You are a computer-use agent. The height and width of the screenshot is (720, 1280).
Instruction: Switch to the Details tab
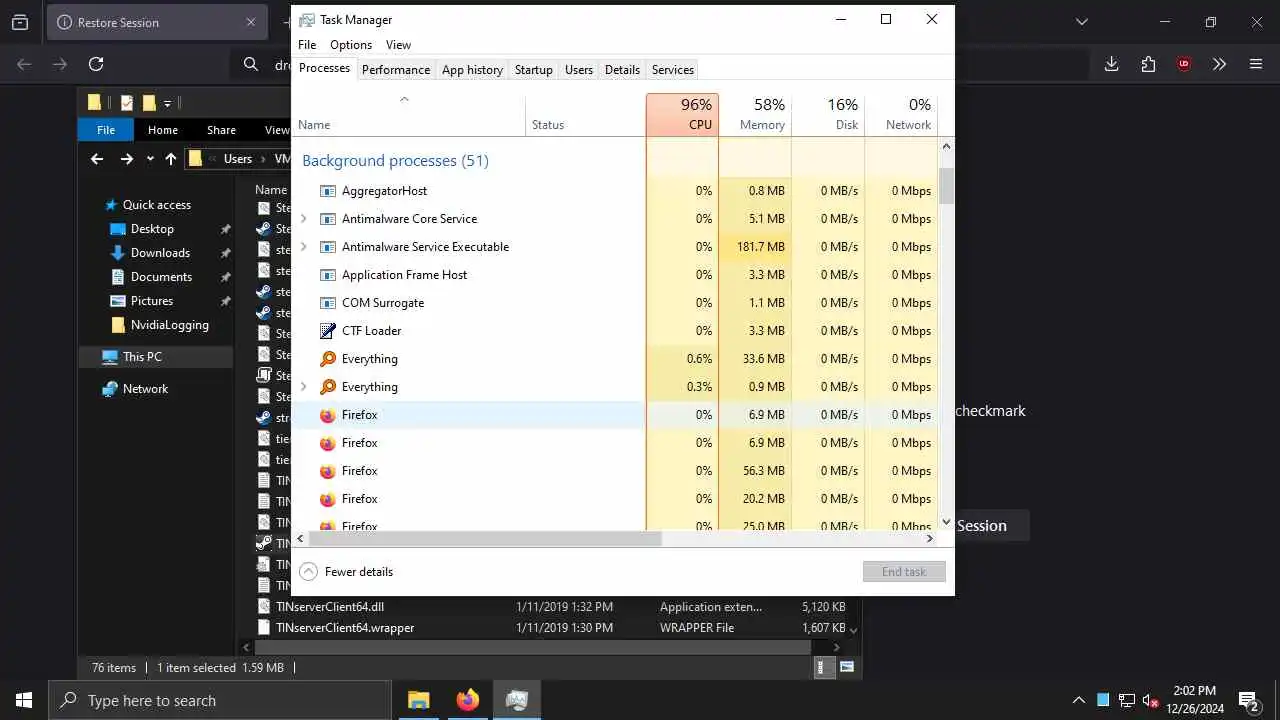622,70
